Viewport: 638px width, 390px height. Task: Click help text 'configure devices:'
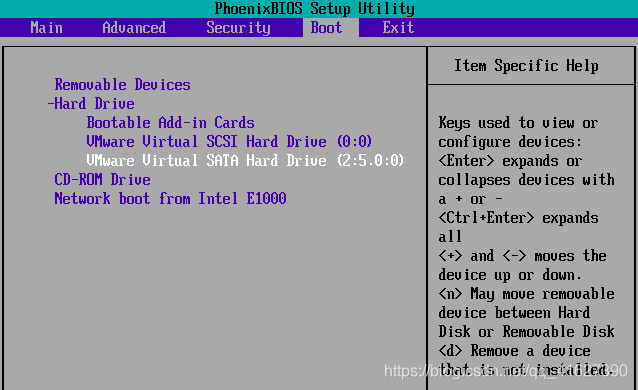pyautogui.click(x=510, y=142)
